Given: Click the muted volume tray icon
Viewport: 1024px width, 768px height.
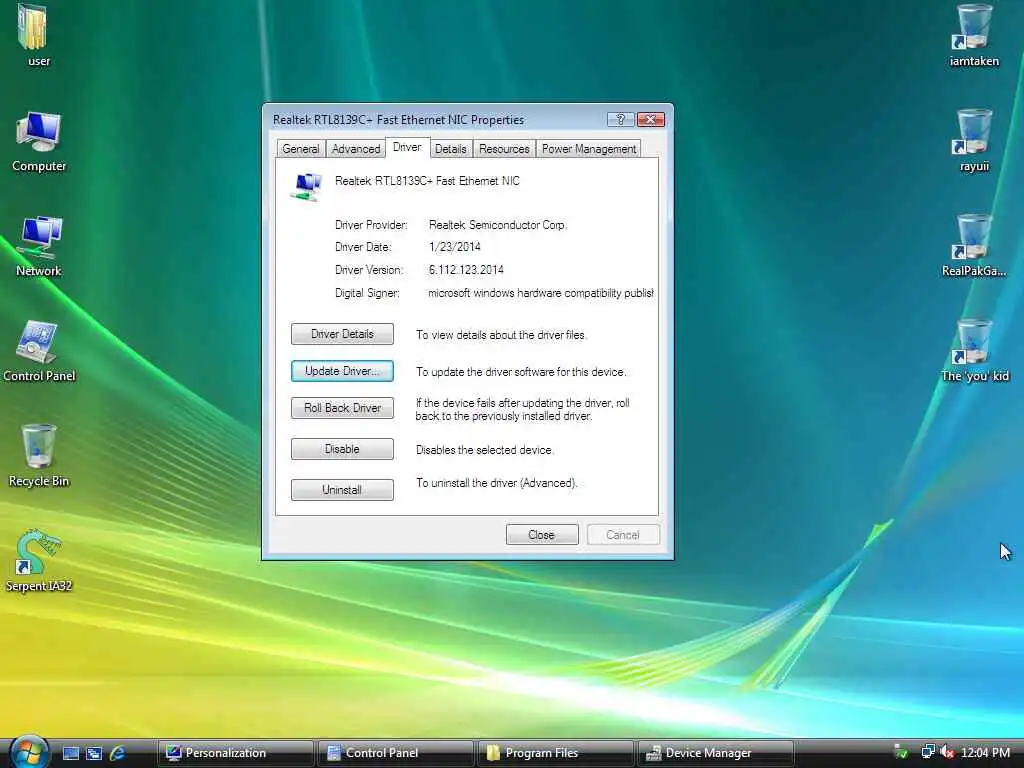Looking at the screenshot, I should 947,752.
